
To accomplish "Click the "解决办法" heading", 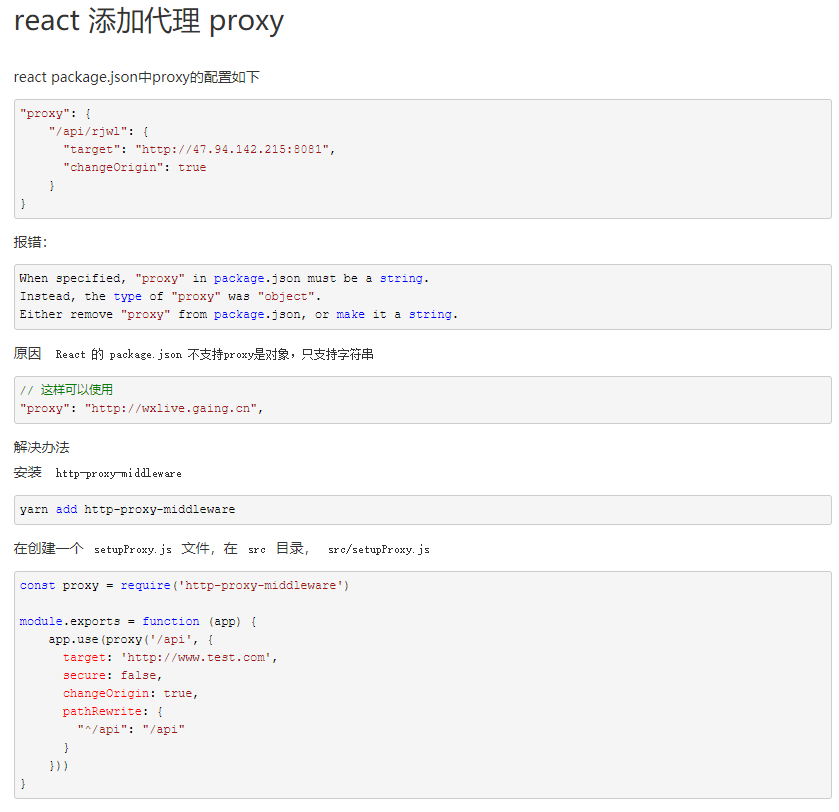I will click(x=42, y=447).
